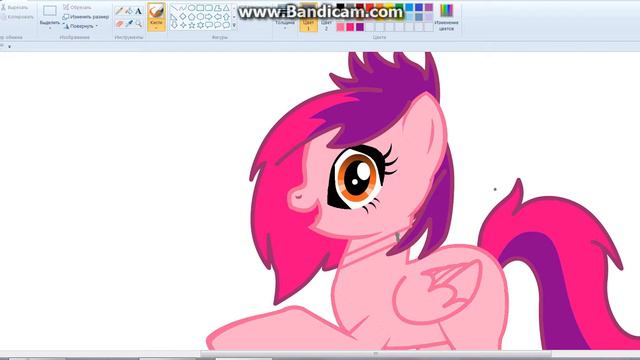Click the Cut button
Image resolution: width=640 pixels, height=360 pixels.
[15, 7]
